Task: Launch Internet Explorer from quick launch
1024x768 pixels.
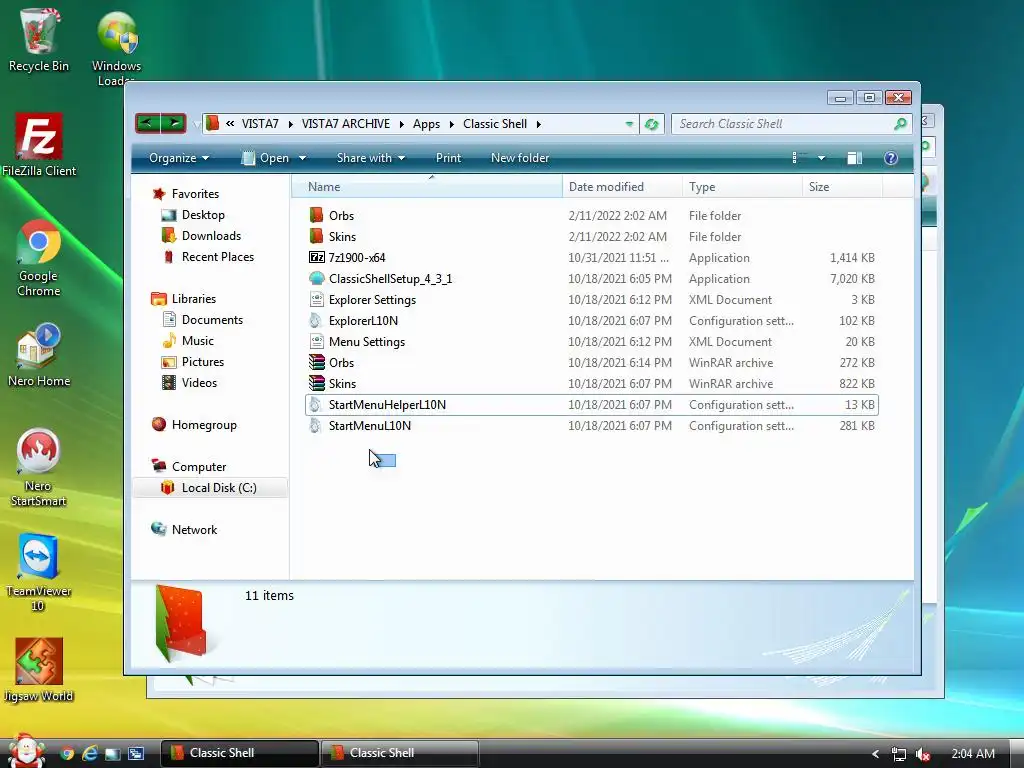Action: click(89, 753)
